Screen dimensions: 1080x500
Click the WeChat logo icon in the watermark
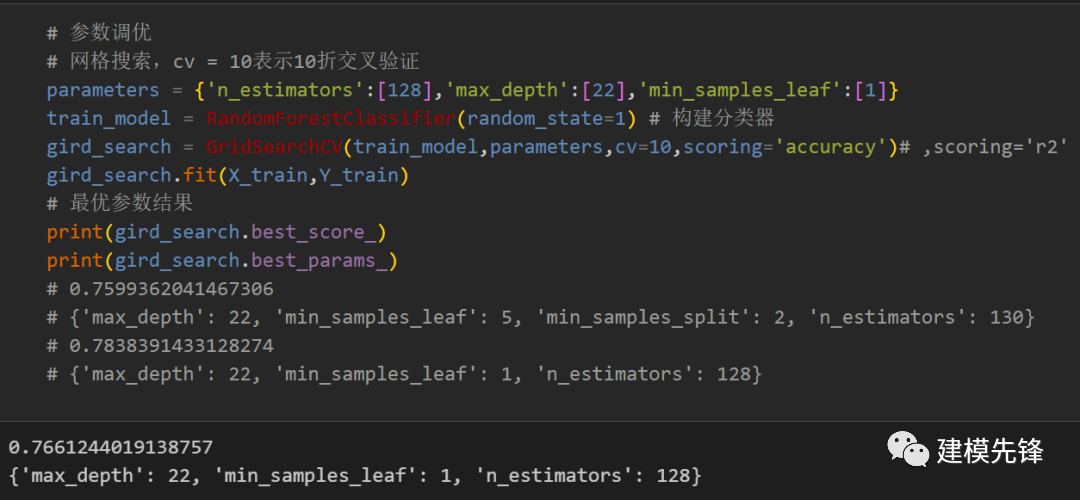[x=908, y=449]
